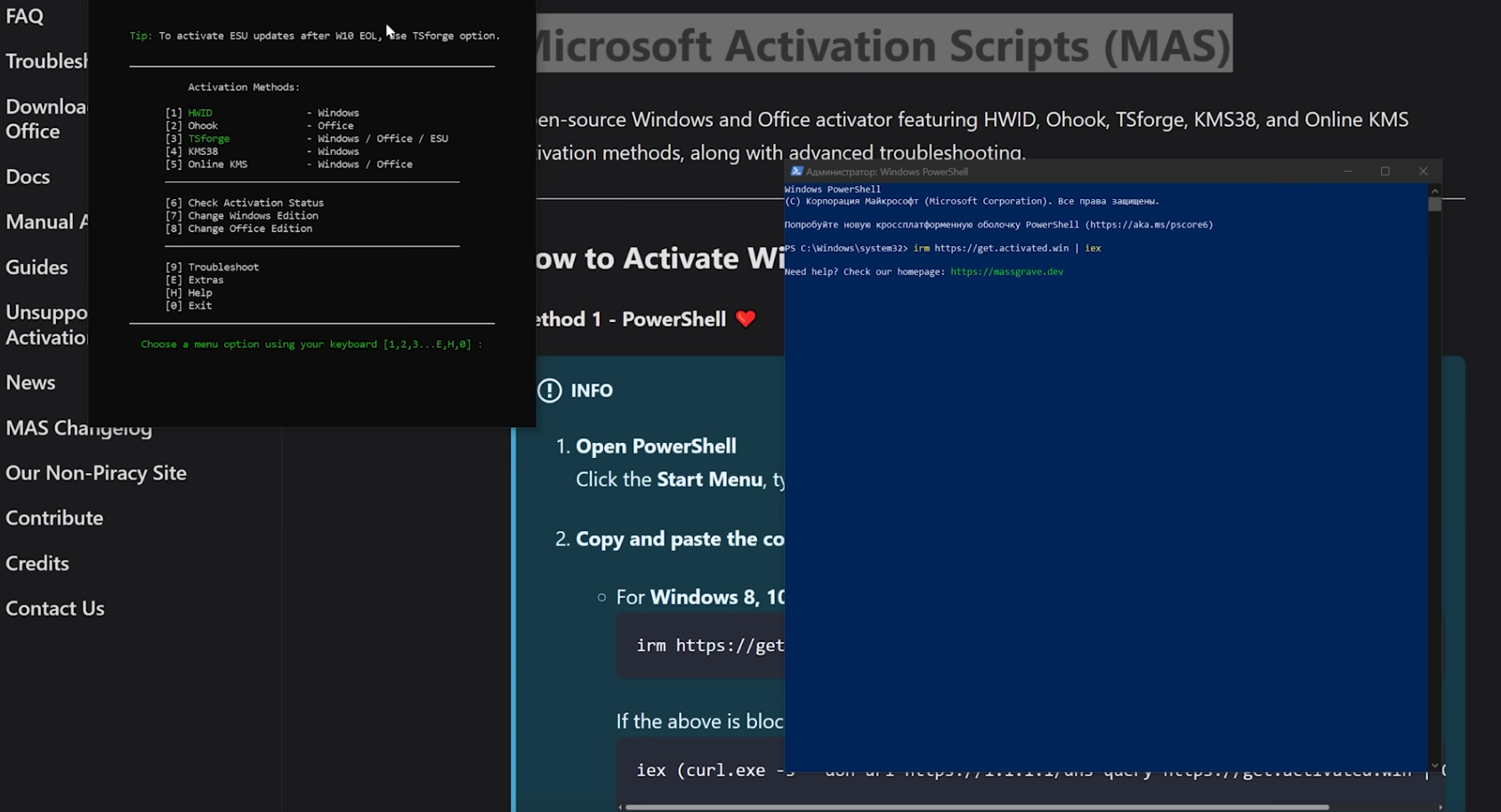Click the '[1] HWID' option text

click(189, 113)
